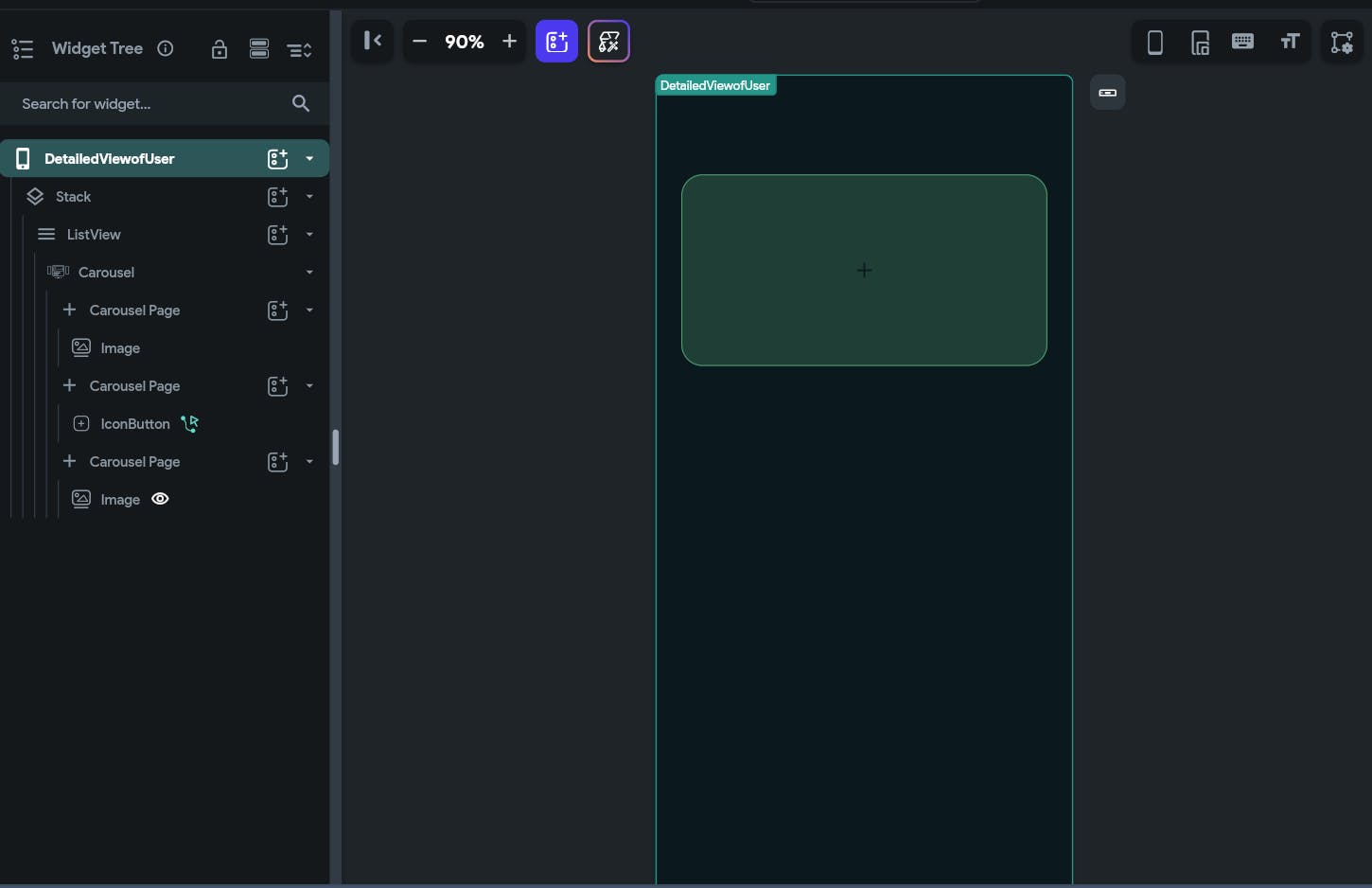Click the expand/collapse all tree icon
The height and width of the screenshot is (888, 1372).
[299, 50]
